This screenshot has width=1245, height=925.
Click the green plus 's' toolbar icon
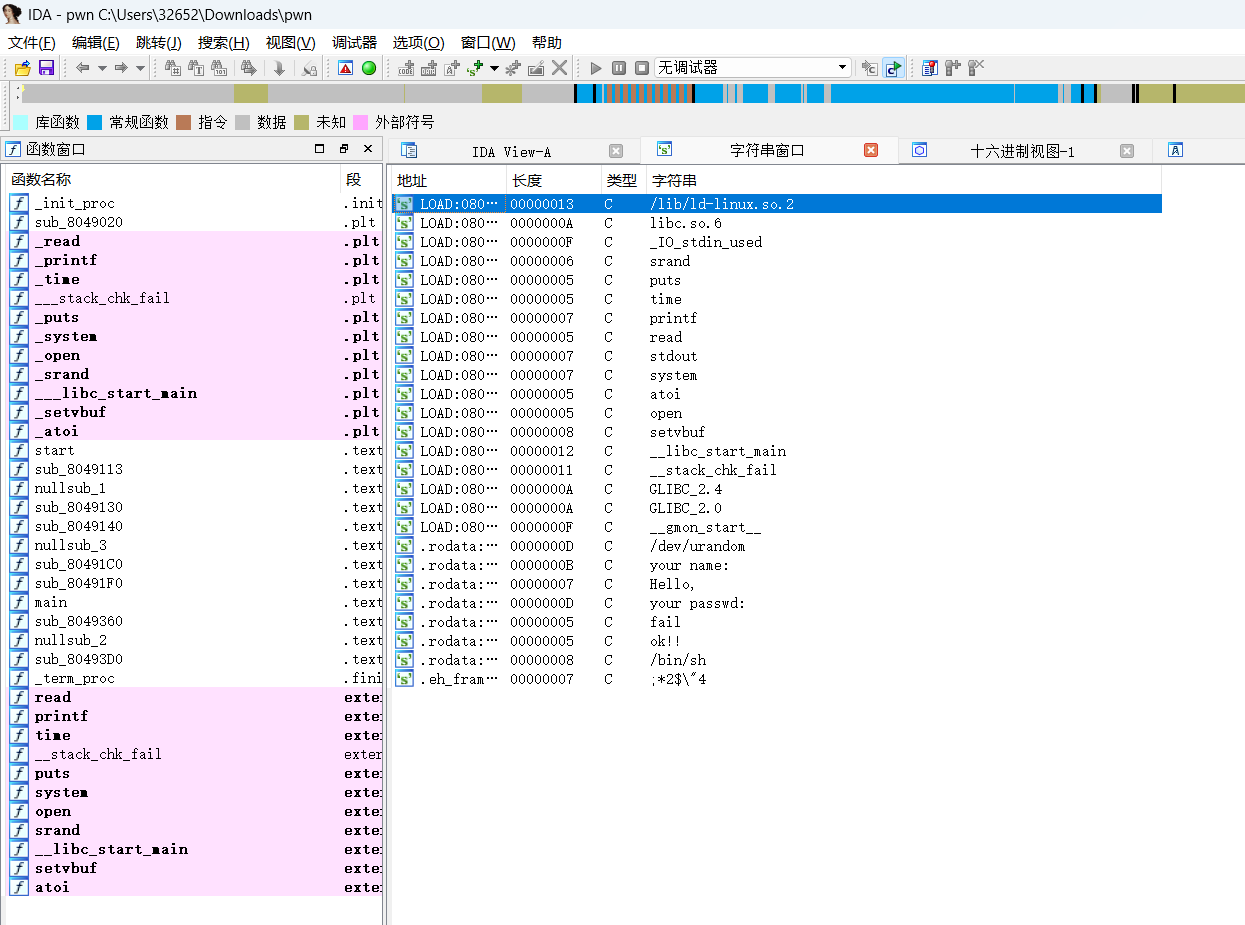pos(475,68)
